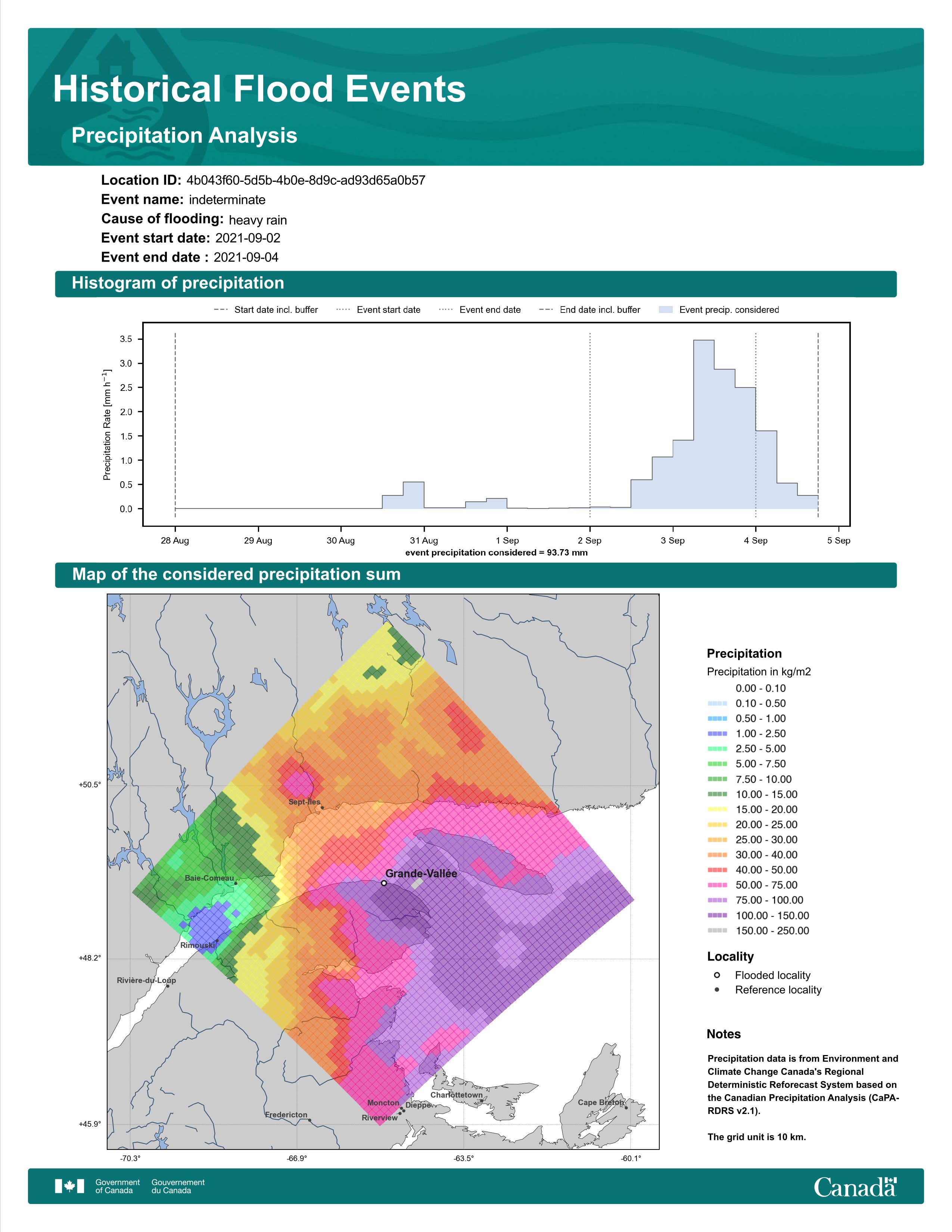The width and height of the screenshot is (952, 1232).
Task: Click the Canada wordmark logo
Action: (x=855, y=1187)
